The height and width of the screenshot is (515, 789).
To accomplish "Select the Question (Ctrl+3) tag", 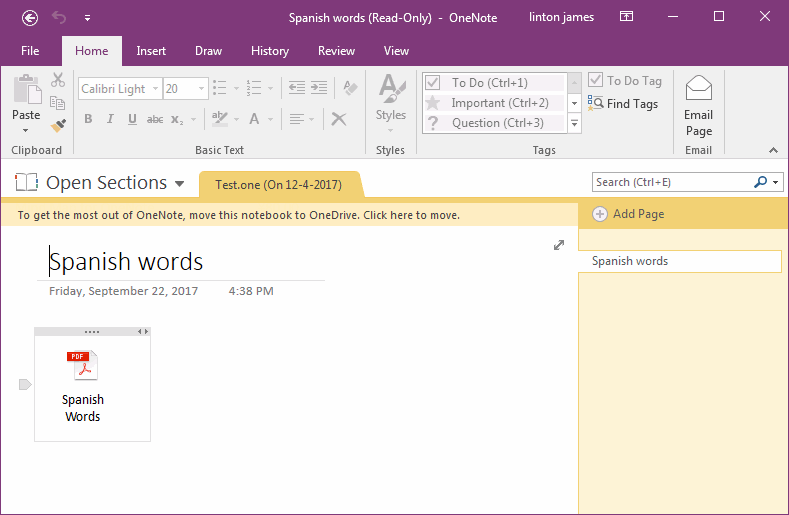I will coord(495,123).
